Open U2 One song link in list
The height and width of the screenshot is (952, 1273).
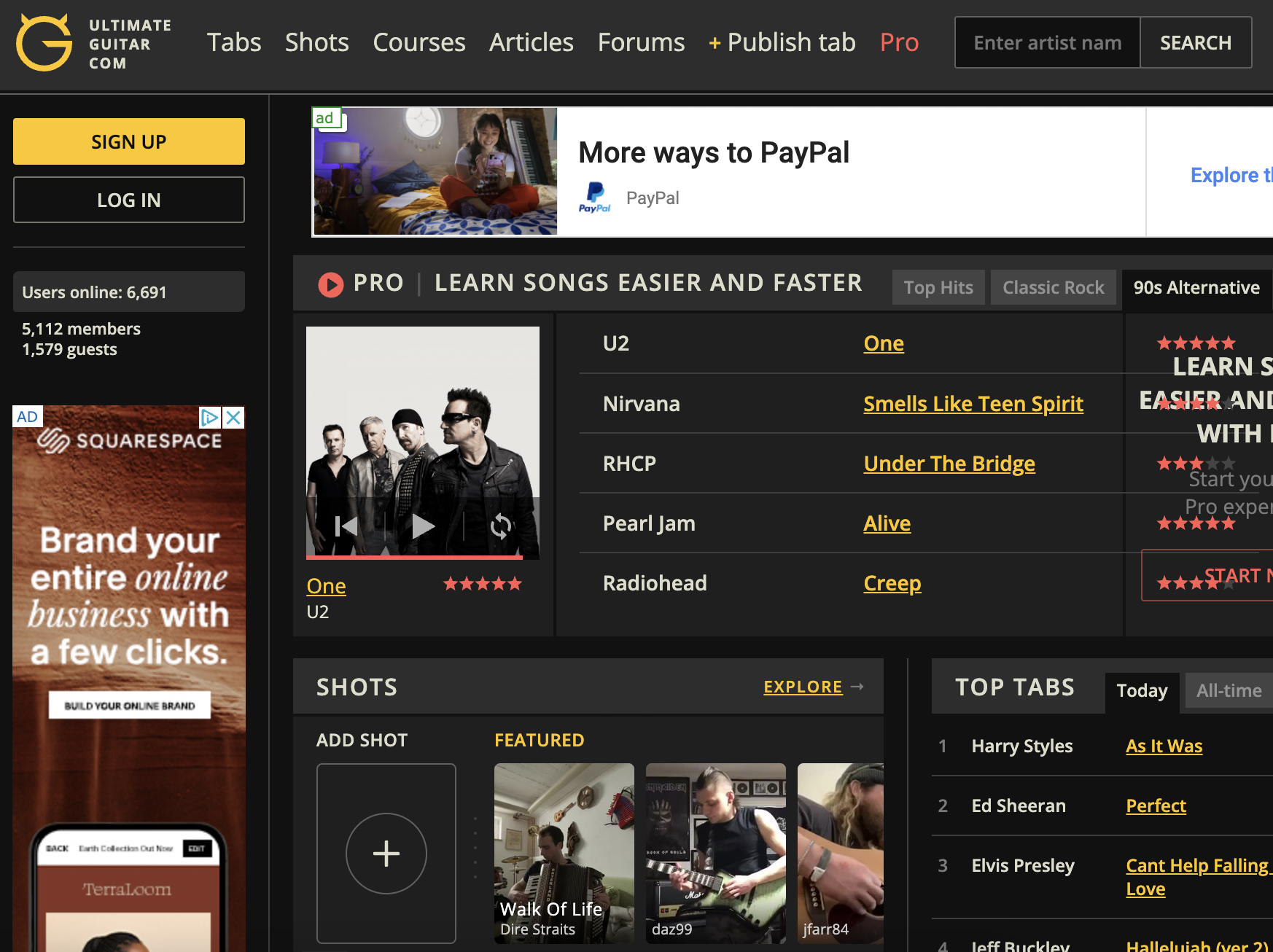(884, 343)
